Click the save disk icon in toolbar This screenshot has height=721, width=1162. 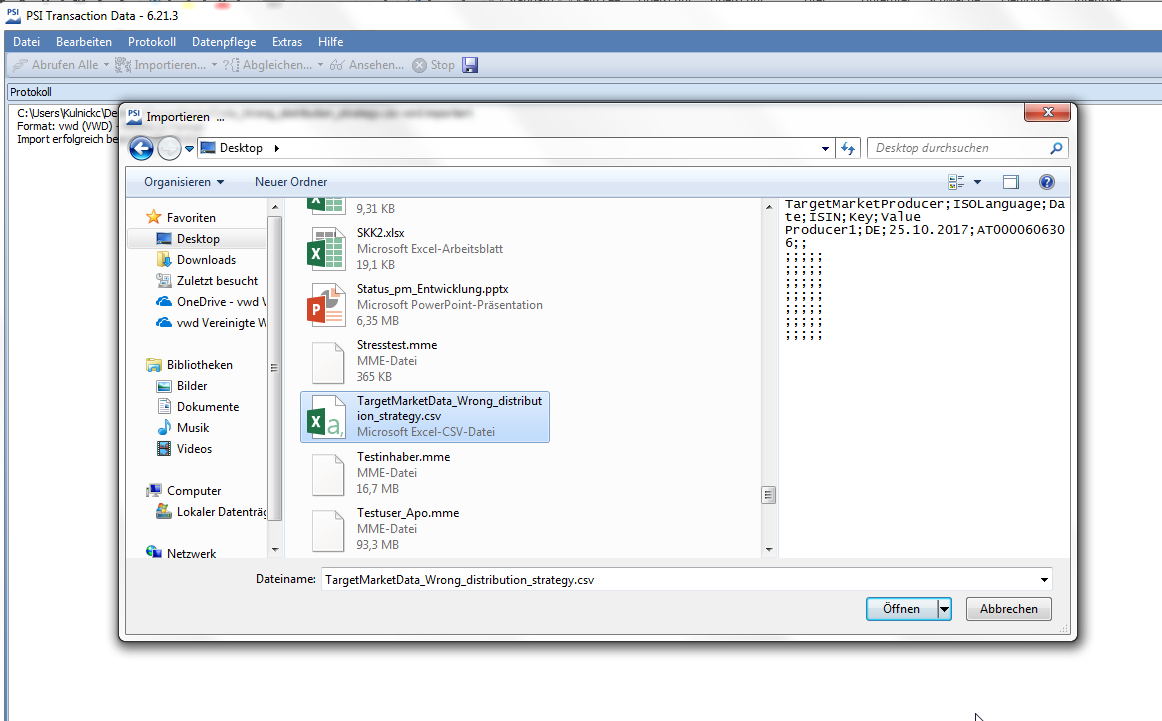470,65
